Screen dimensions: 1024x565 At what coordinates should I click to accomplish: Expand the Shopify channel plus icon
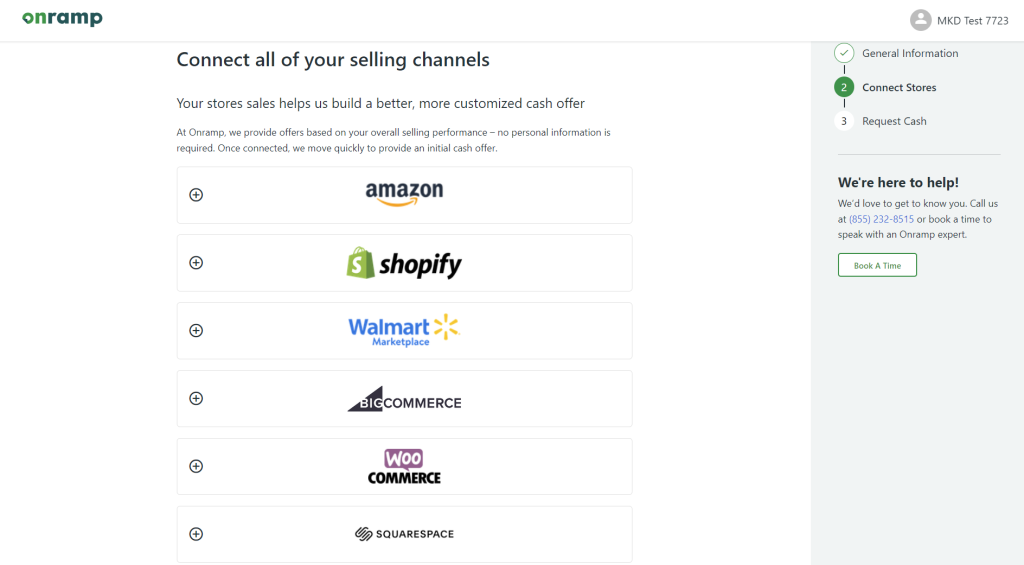tap(196, 263)
